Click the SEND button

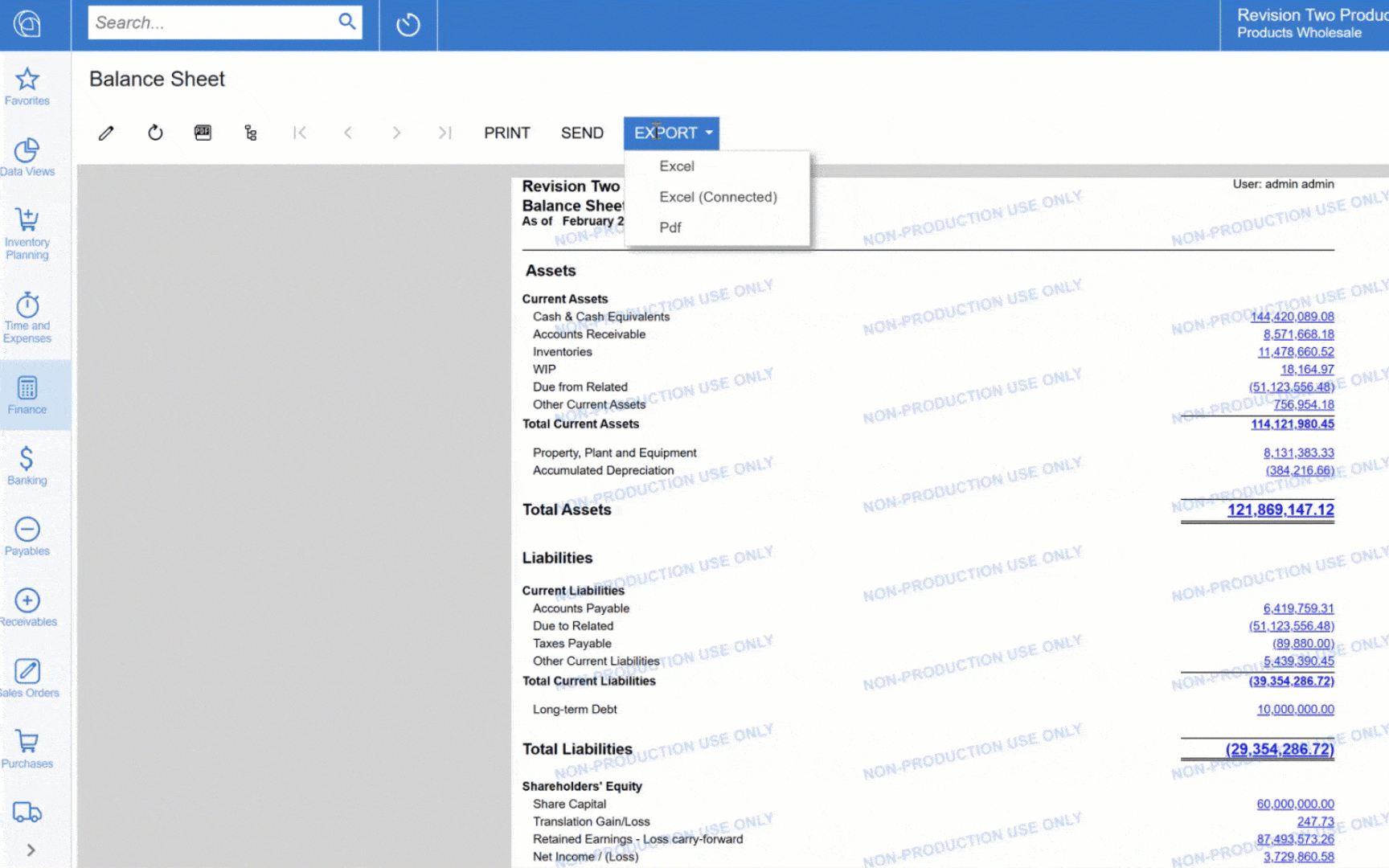point(582,133)
